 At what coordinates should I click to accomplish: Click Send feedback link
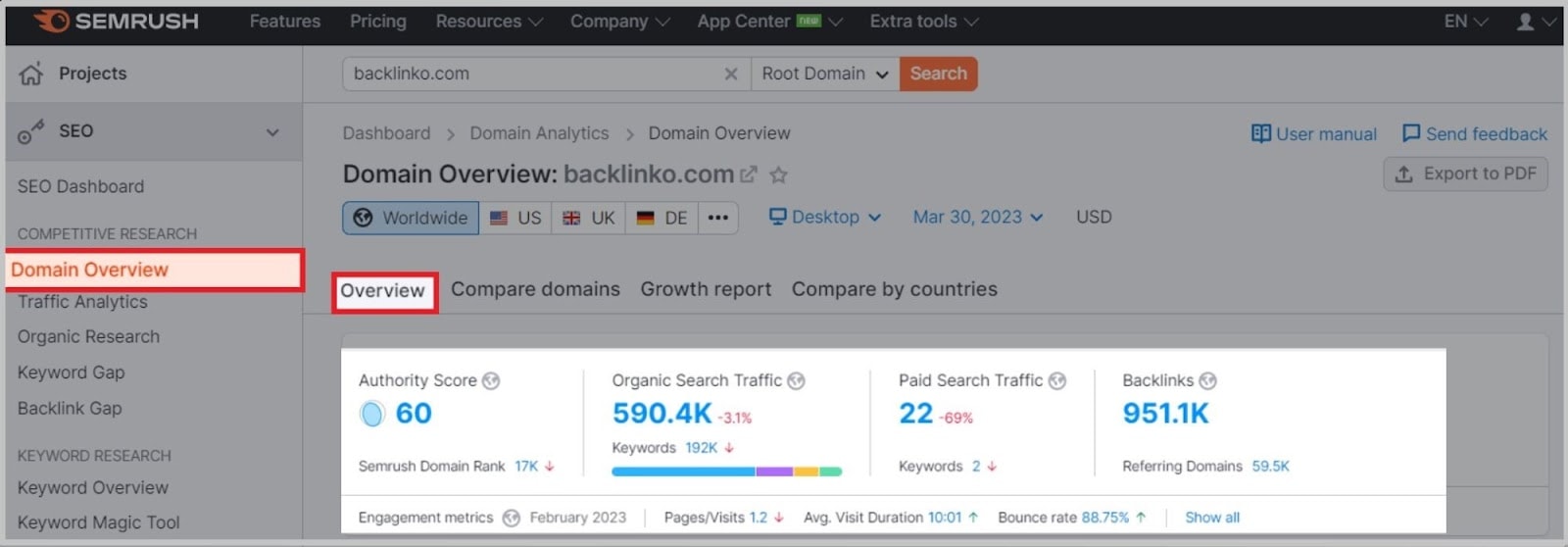tap(1475, 133)
